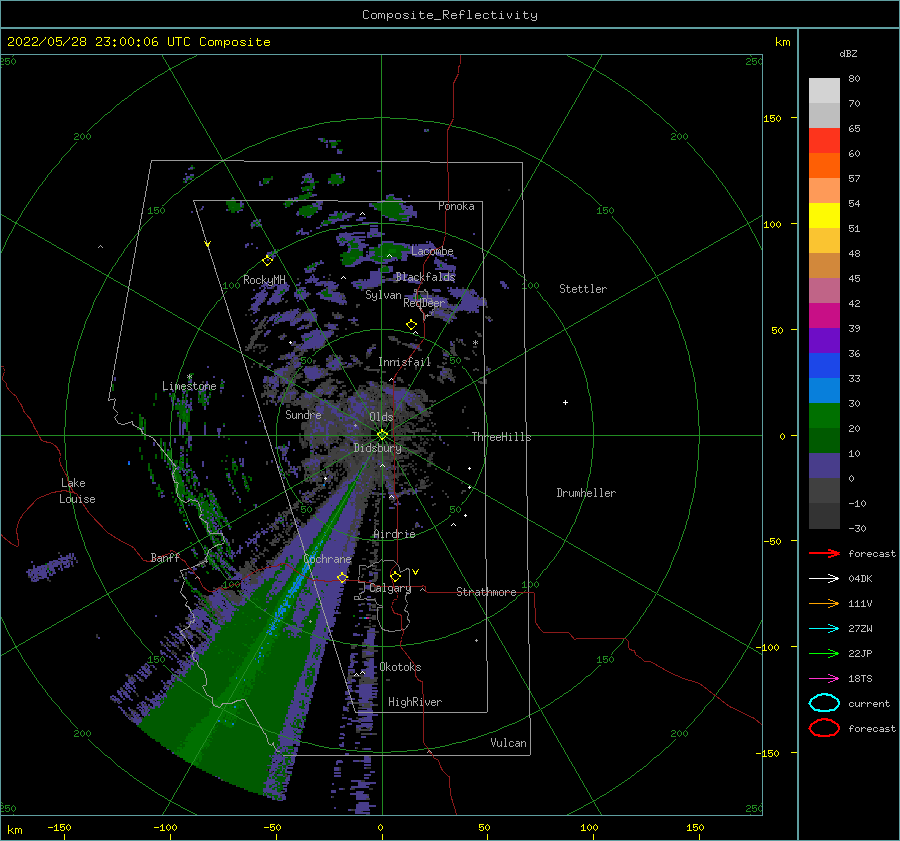Screen dimensions: 900x841
Task: Click the RedDeer city label
Action: [x=424, y=303]
